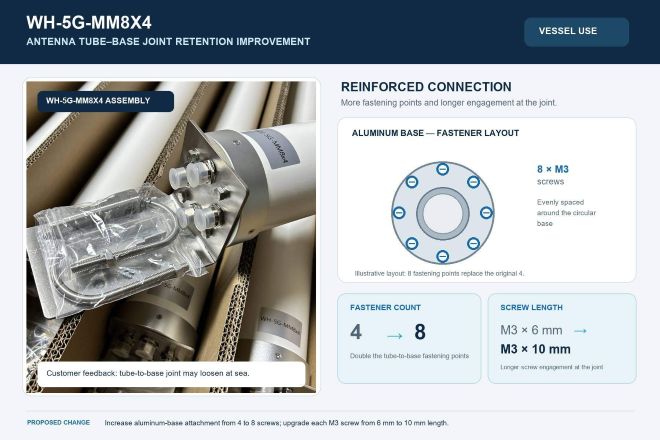
Task: Click the VESSEL USE badge
Action: coord(576,32)
